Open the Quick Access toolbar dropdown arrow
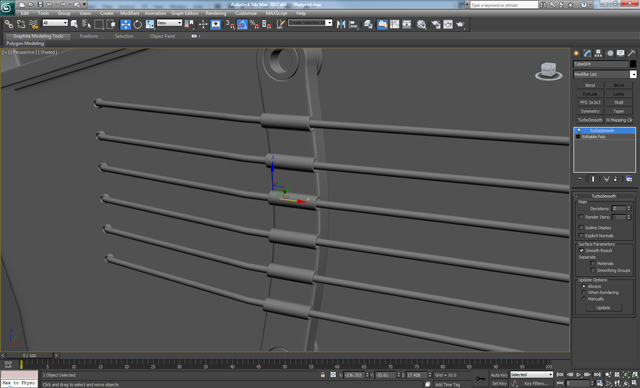Viewport: 640px width, 388px height. click(84, 4)
